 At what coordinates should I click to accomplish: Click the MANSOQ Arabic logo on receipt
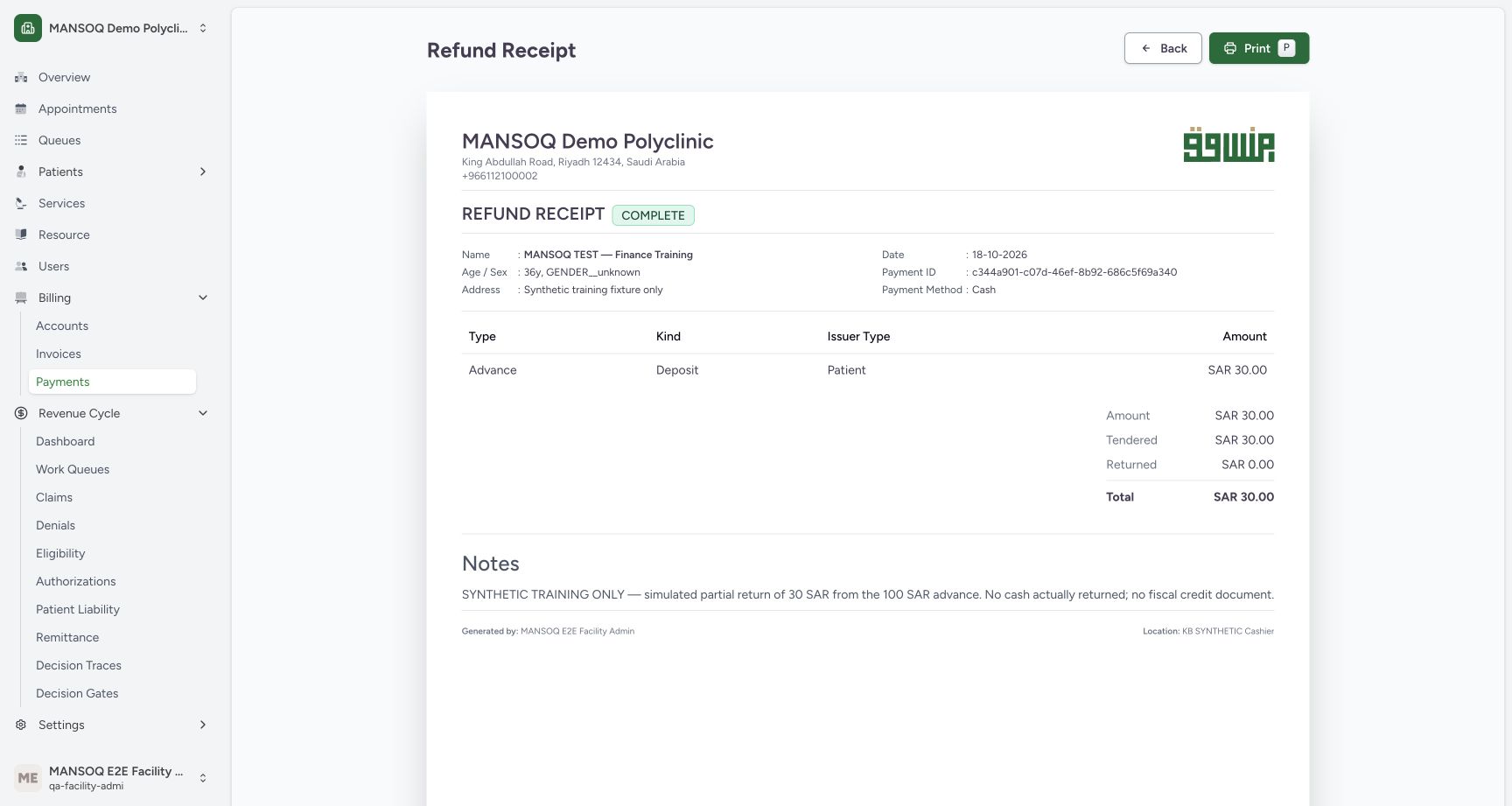(x=1228, y=144)
